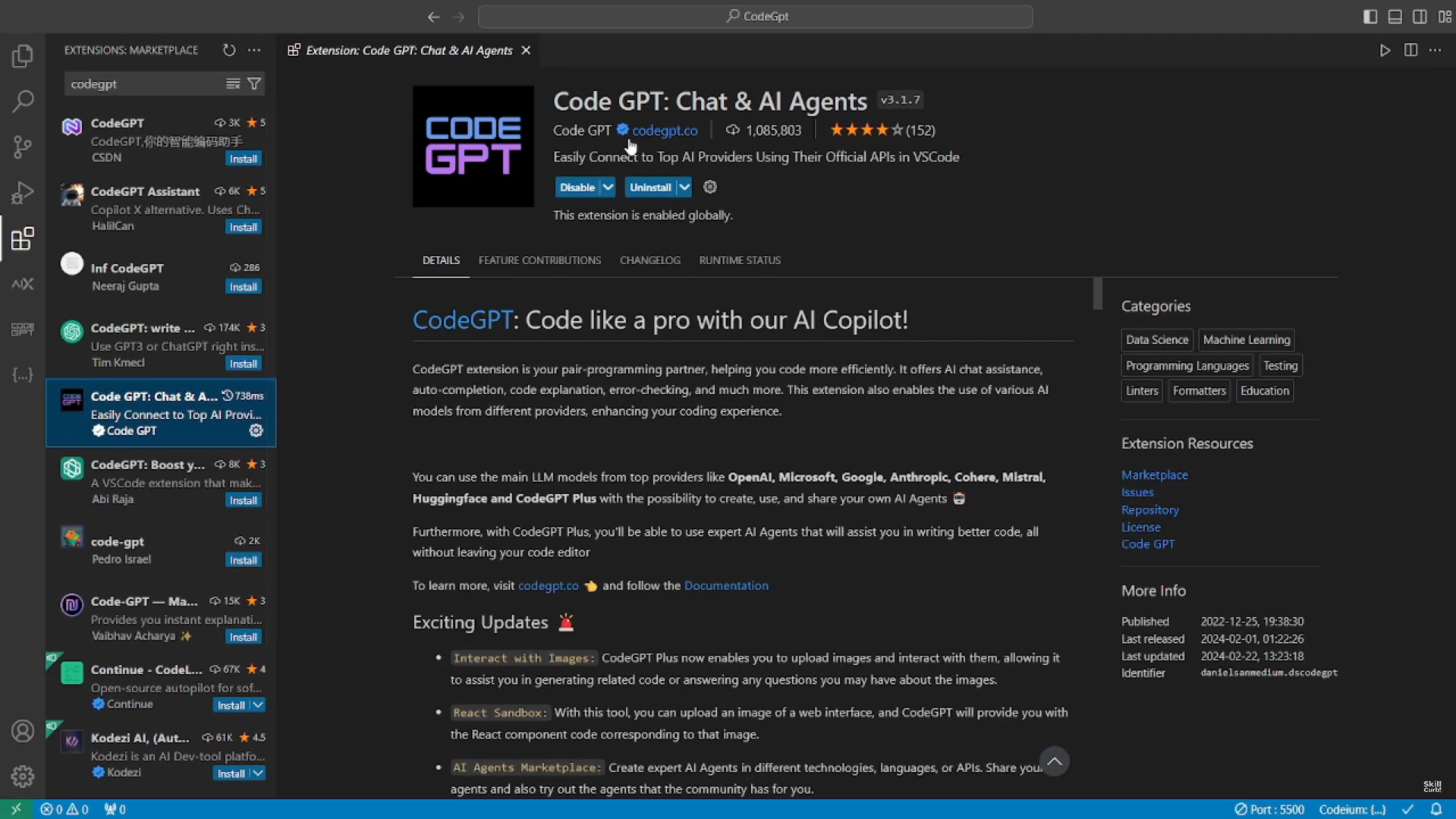Image resolution: width=1456 pixels, height=819 pixels.
Task: Open the Run and Debug view
Action: point(23,193)
